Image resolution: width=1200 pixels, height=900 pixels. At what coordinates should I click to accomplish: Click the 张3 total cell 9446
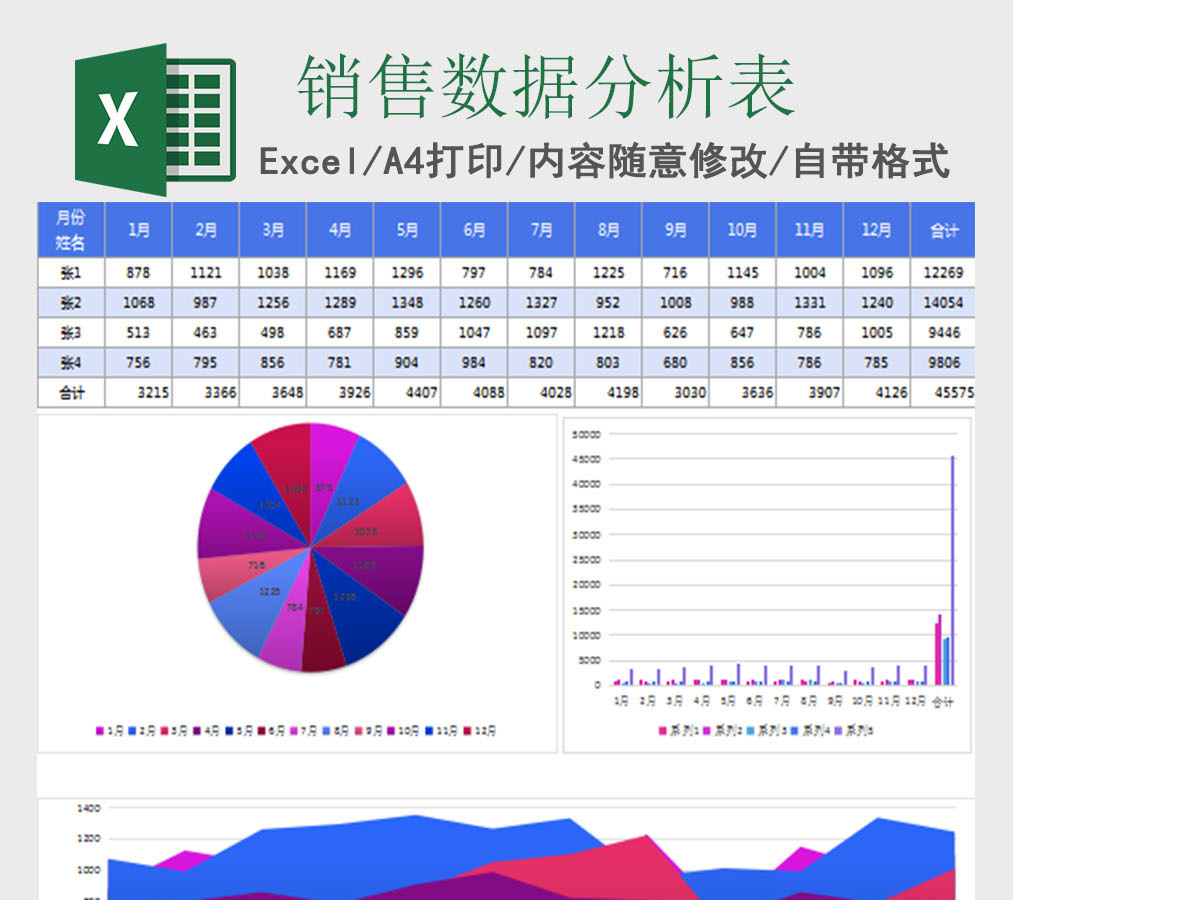(x=943, y=333)
